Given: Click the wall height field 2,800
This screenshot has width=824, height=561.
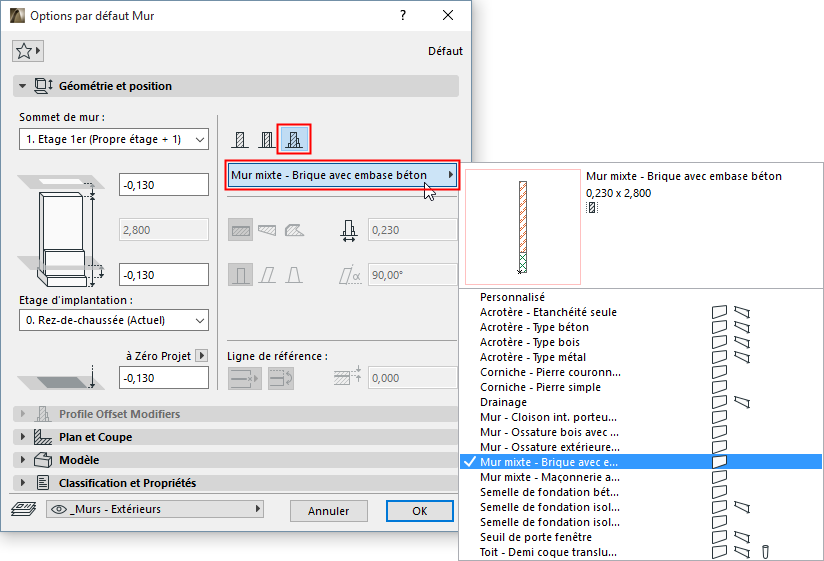Looking at the screenshot, I should tap(164, 230).
